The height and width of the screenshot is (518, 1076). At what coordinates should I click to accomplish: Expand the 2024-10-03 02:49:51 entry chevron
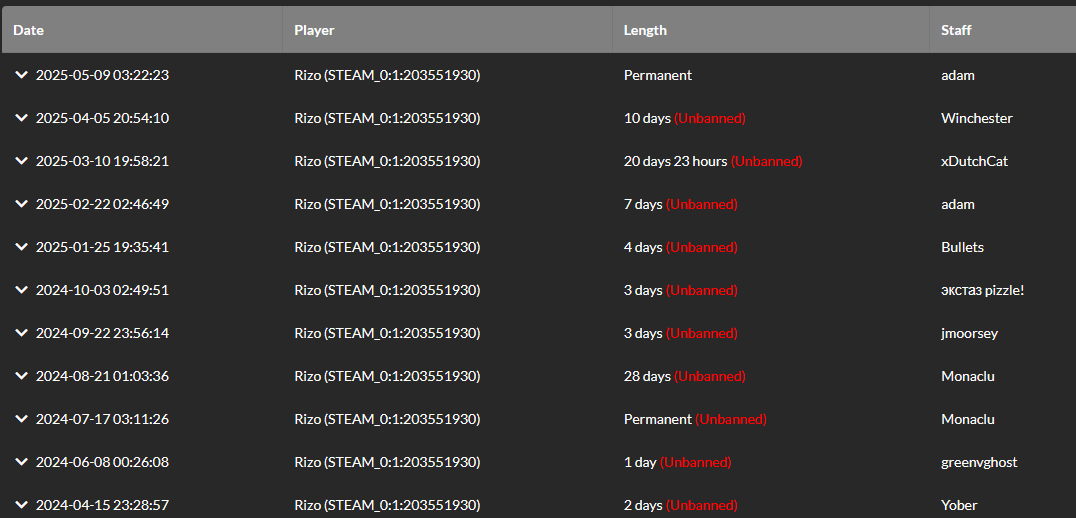tap(21, 290)
